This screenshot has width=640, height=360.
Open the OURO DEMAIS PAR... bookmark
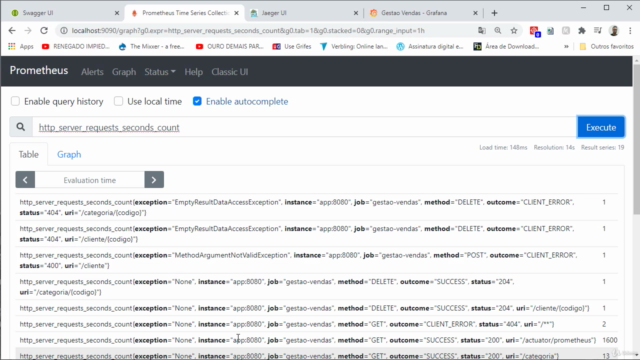(x=230, y=47)
